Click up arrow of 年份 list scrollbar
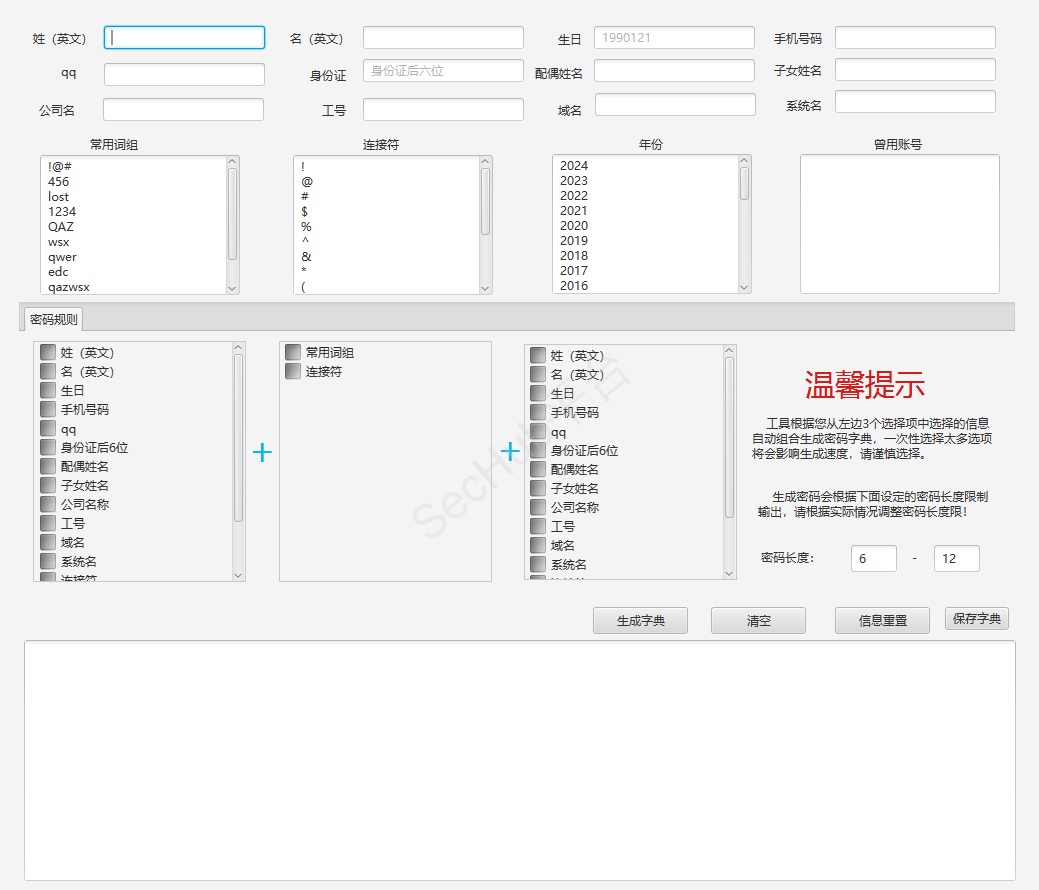Screen dimensions: 1039x890 click(744, 161)
